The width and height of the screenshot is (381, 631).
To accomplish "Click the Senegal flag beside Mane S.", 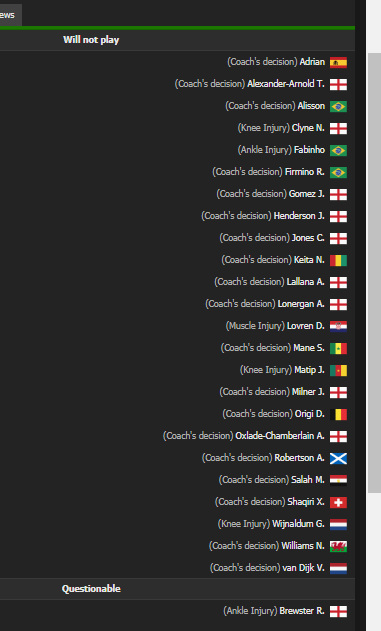I will click(x=338, y=348).
